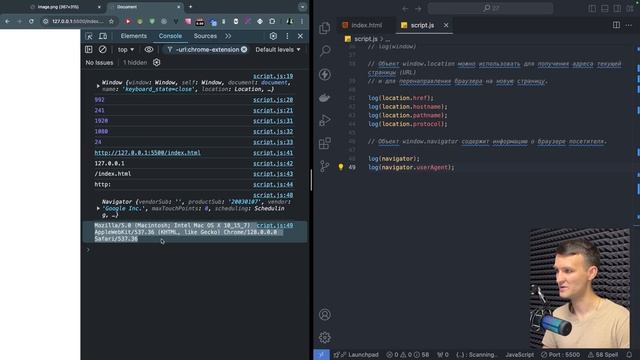
Task: Show the console sidebar
Action: tap(89, 49)
